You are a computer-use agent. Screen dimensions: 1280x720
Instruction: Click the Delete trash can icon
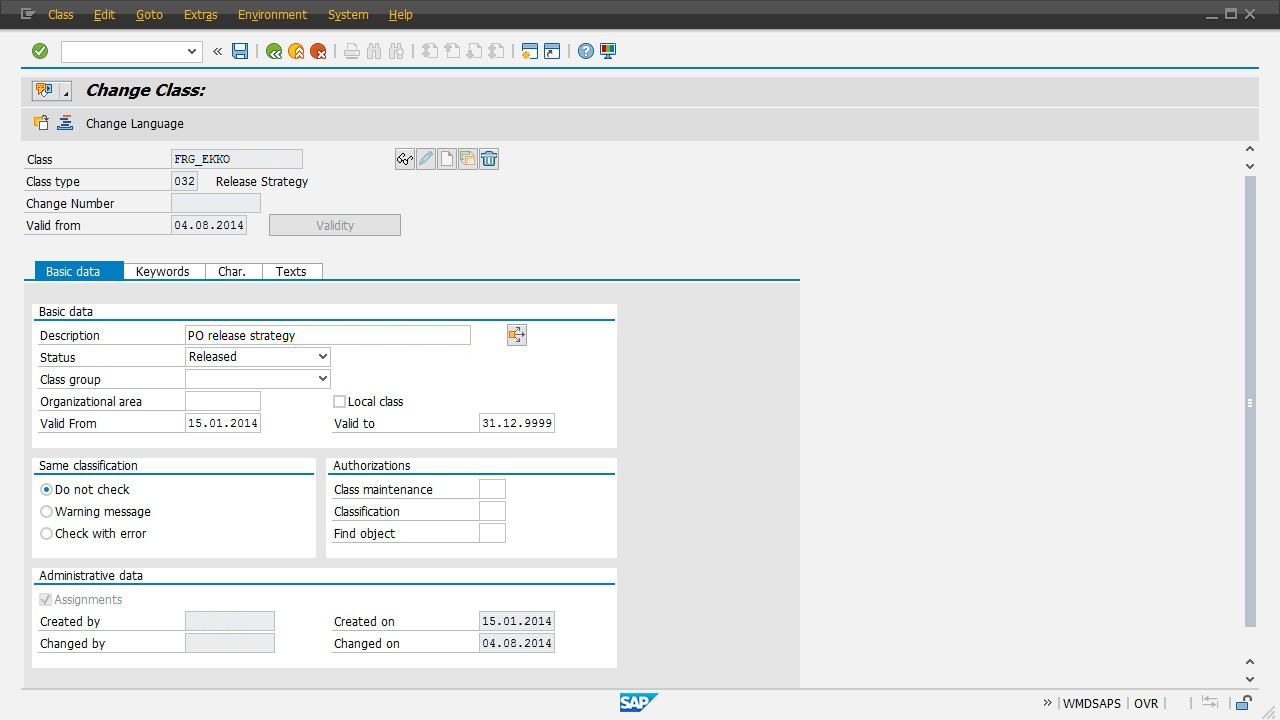(489, 159)
